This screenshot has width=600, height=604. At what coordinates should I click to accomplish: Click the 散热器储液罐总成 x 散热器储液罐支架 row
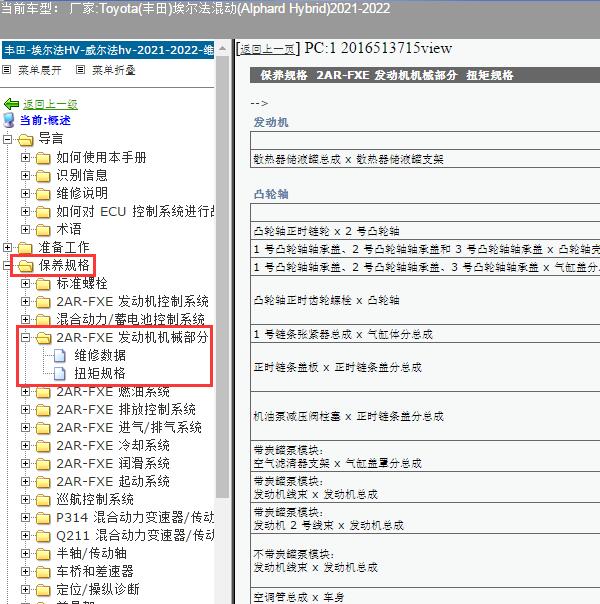point(425,159)
